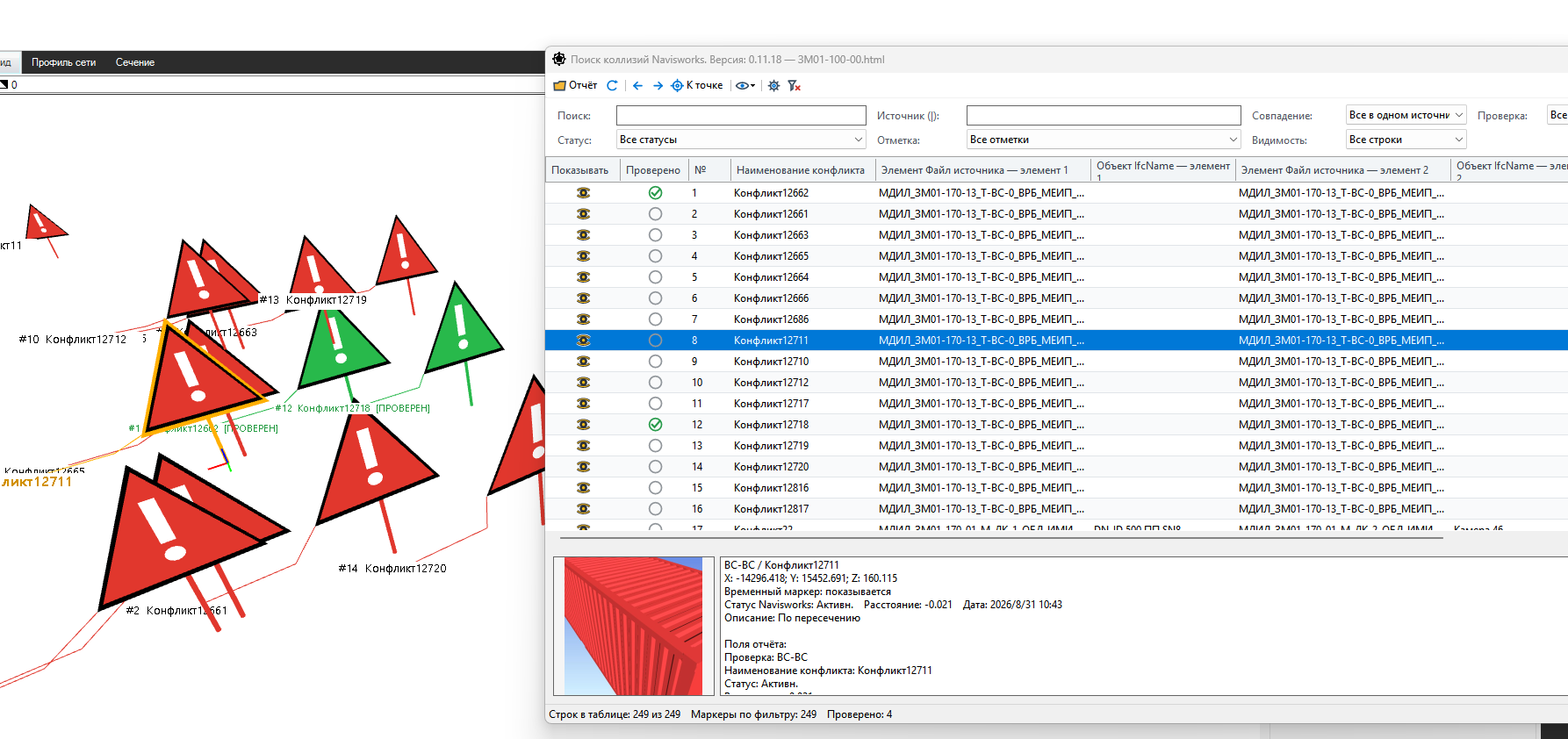Click the red container preview thumbnail
The width and height of the screenshot is (1568, 739).
tap(633, 626)
